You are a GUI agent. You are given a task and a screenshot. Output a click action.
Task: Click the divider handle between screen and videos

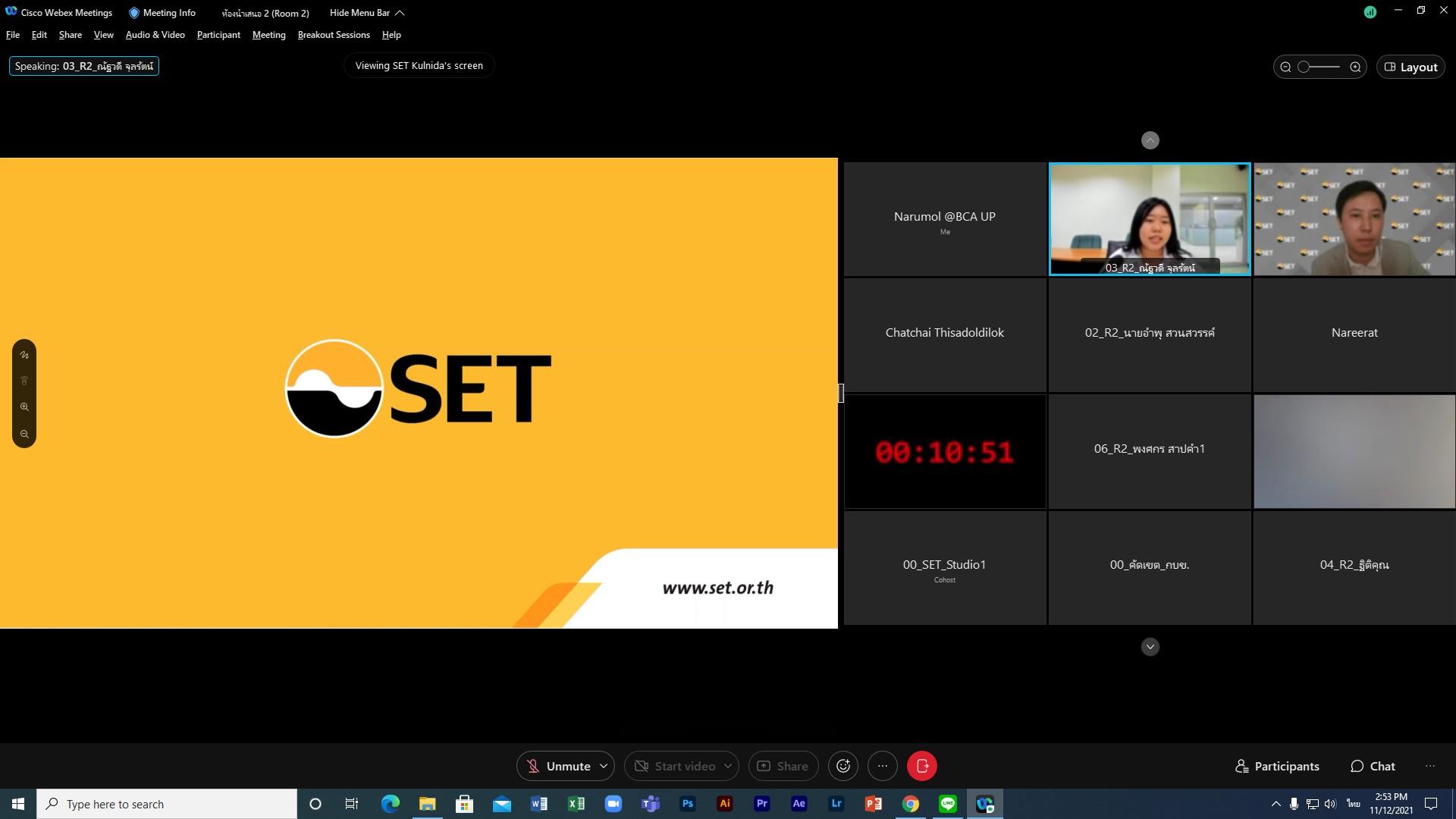841,393
